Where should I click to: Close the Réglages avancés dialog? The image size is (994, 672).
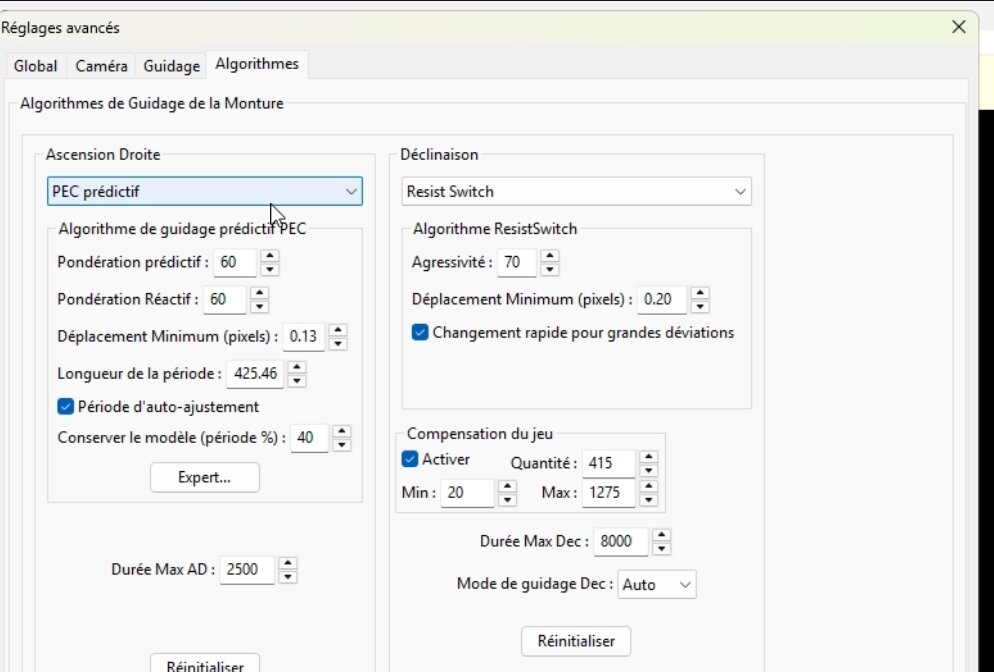(x=959, y=27)
